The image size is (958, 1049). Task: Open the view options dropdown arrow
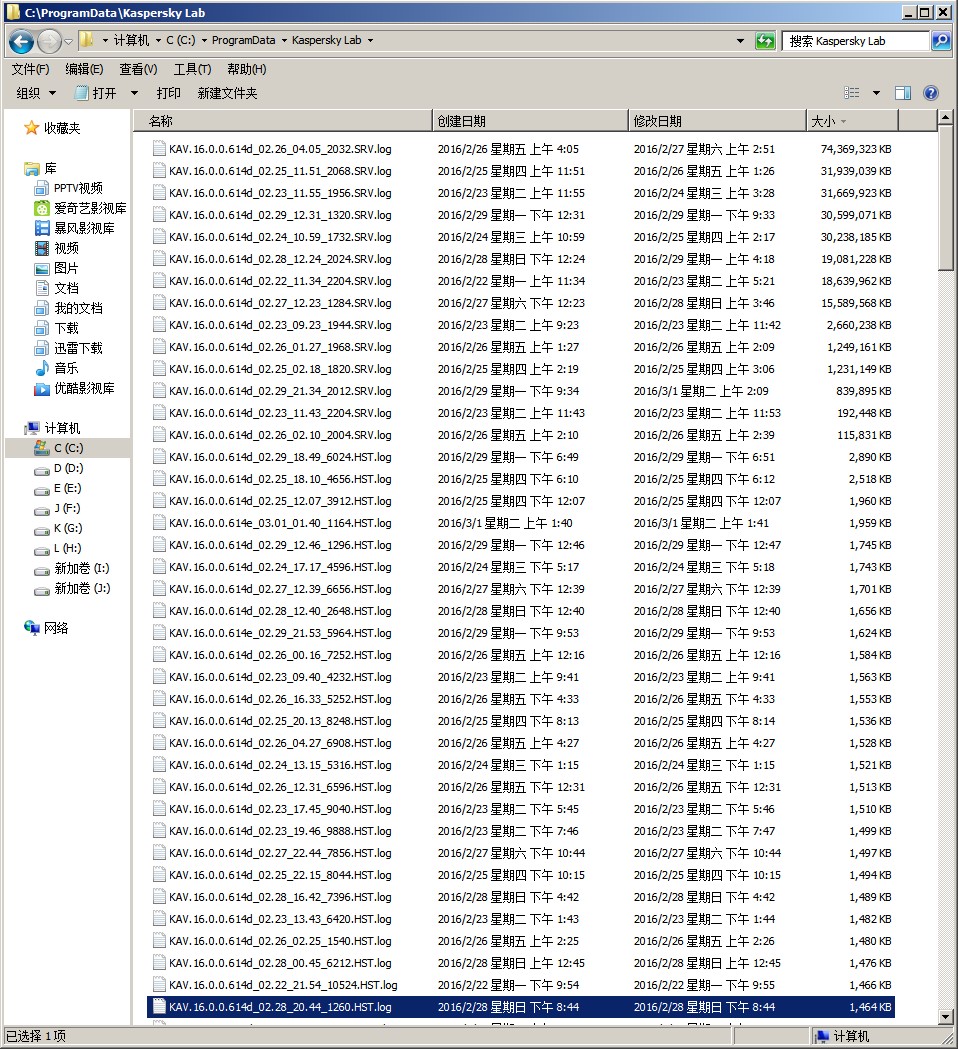(x=876, y=93)
